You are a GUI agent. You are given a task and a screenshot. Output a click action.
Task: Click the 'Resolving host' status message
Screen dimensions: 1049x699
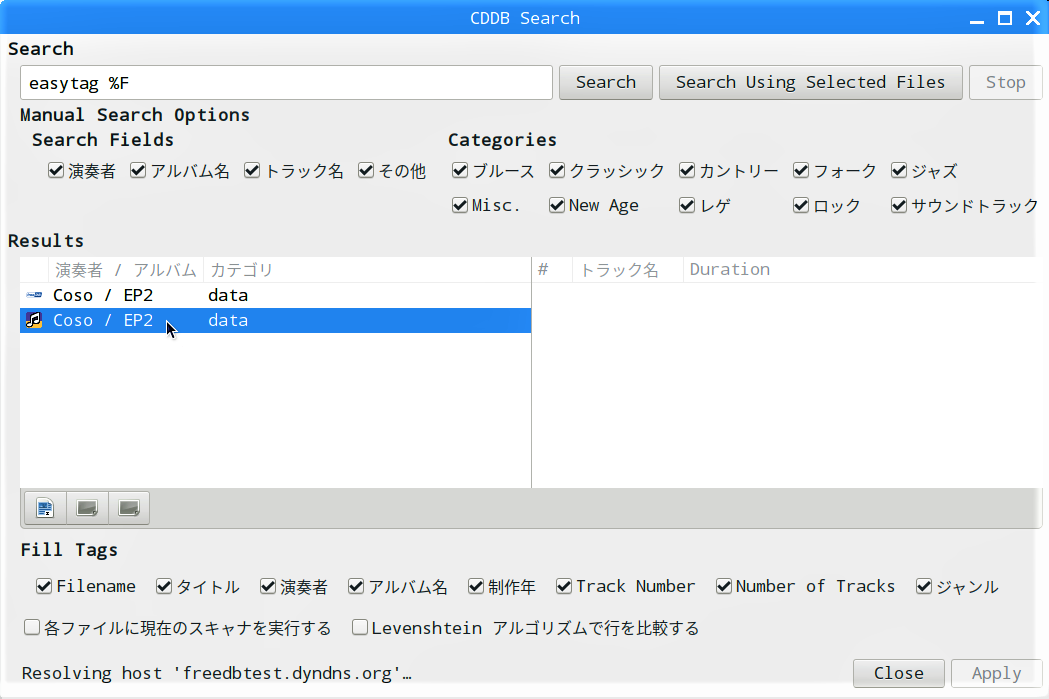pyautogui.click(x=216, y=674)
